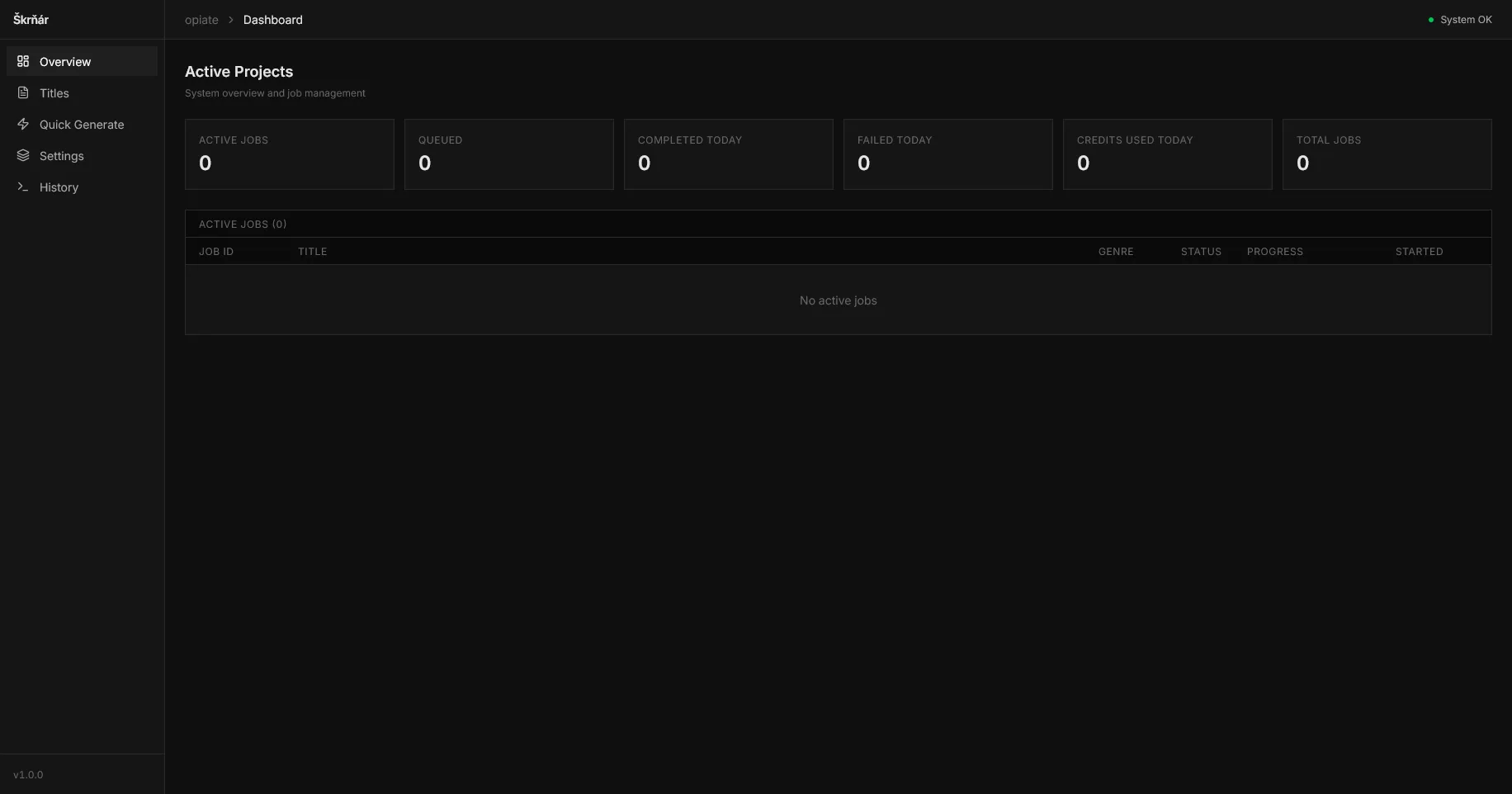Open the opiate breadcrumb link
This screenshot has height=794, width=1512.
pos(201,19)
